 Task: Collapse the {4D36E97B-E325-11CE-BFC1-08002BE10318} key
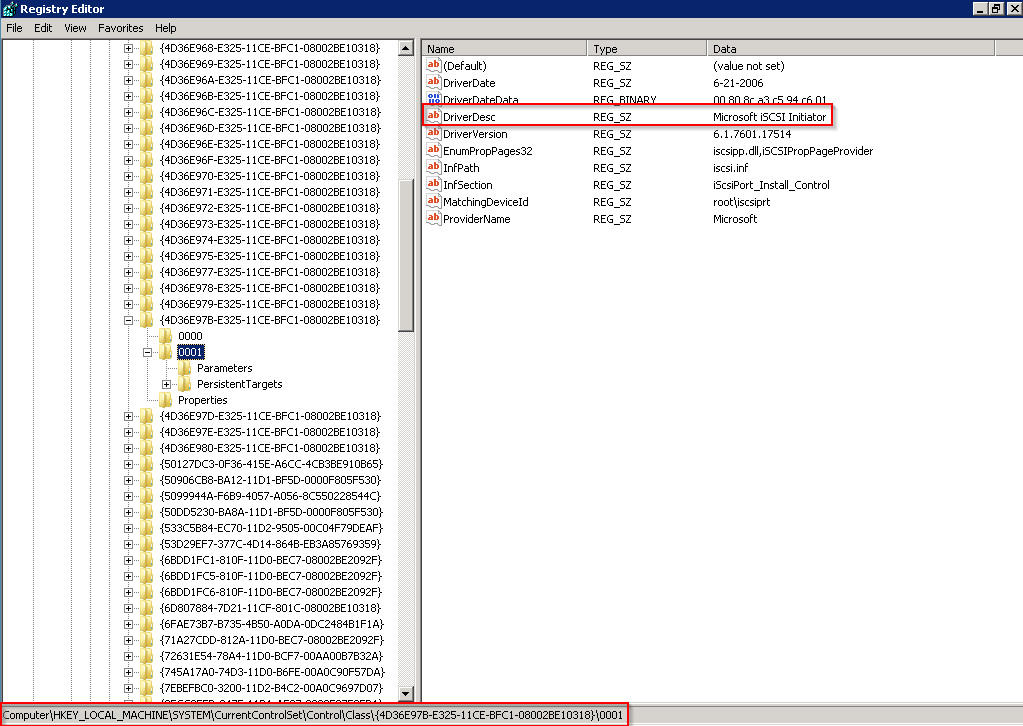pos(129,320)
